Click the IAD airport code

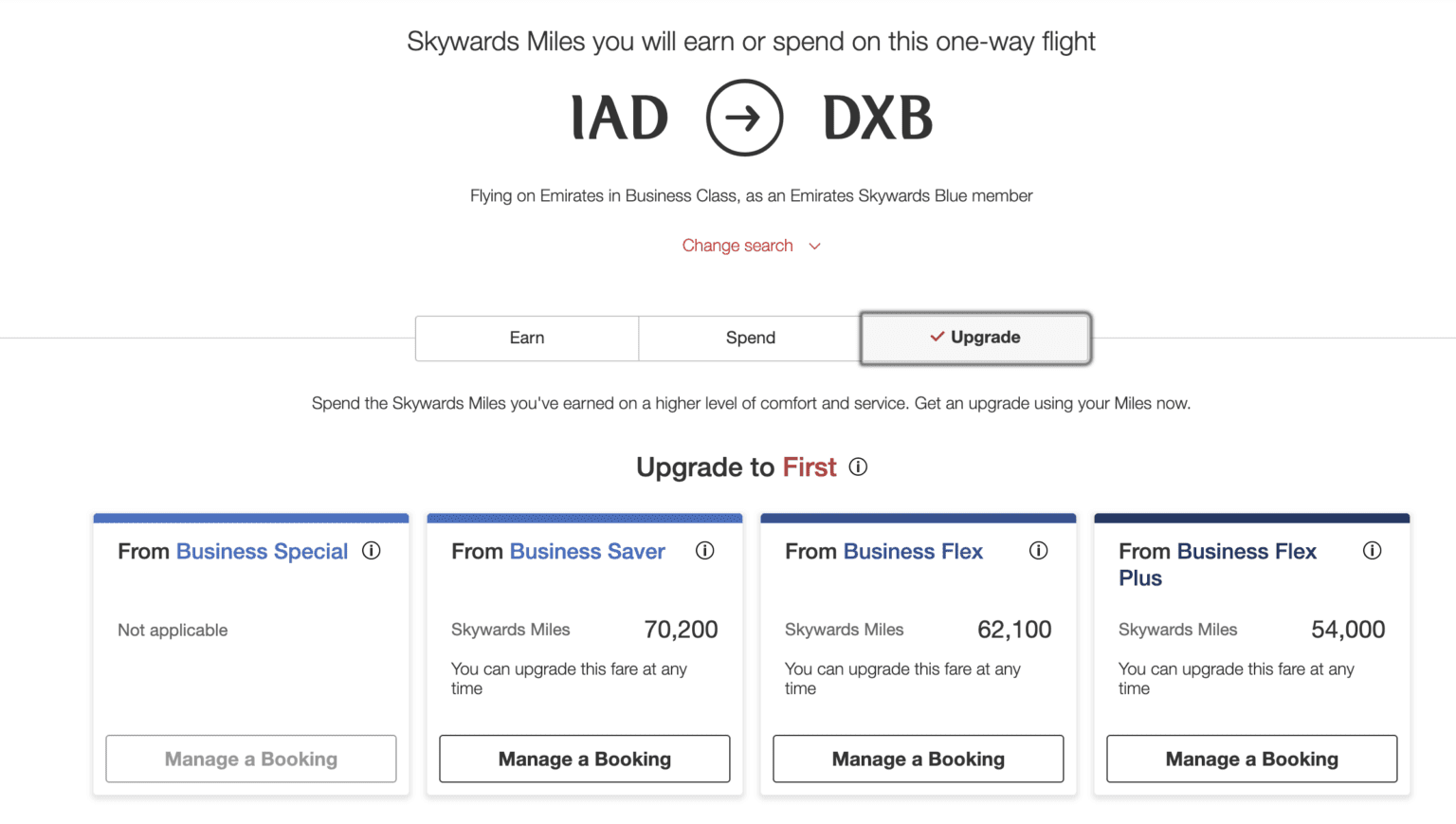coord(619,118)
